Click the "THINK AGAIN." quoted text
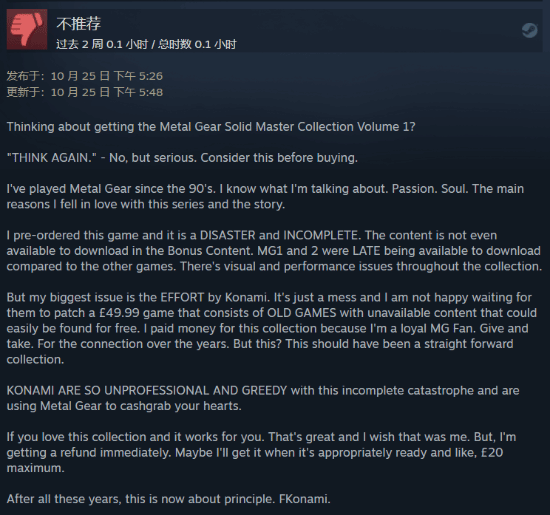Screen dimensions: 550x515 pos(52,158)
